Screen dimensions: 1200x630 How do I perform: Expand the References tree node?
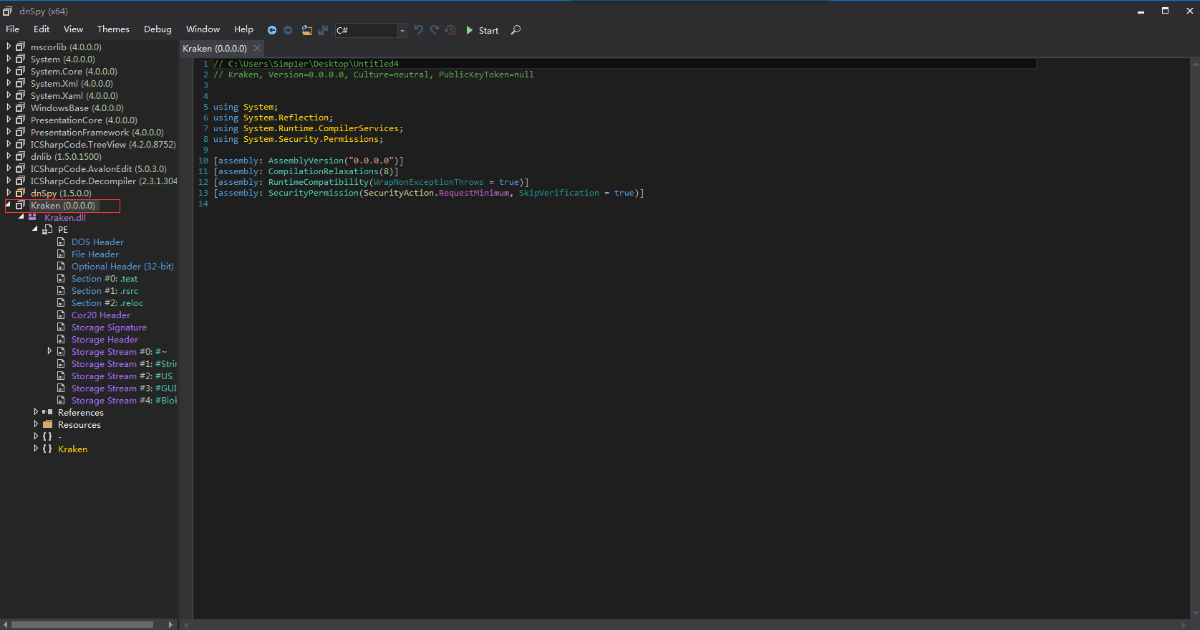[x=36, y=412]
